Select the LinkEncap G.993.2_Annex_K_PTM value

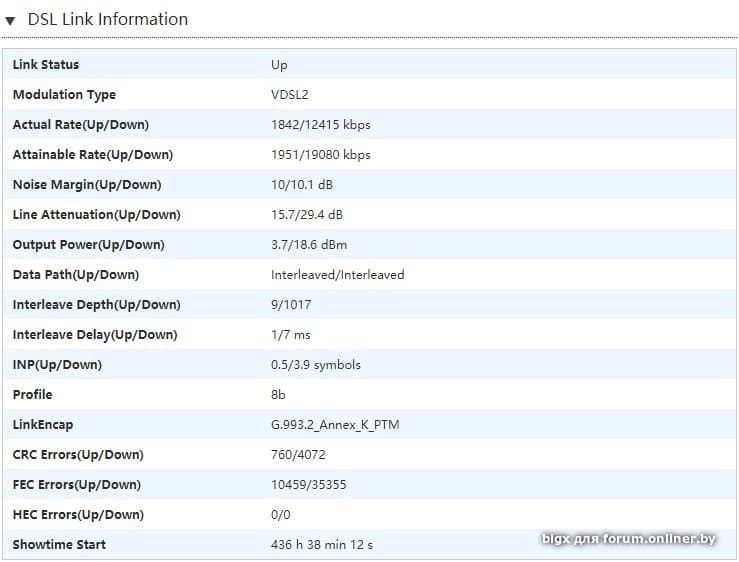[x=335, y=425]
